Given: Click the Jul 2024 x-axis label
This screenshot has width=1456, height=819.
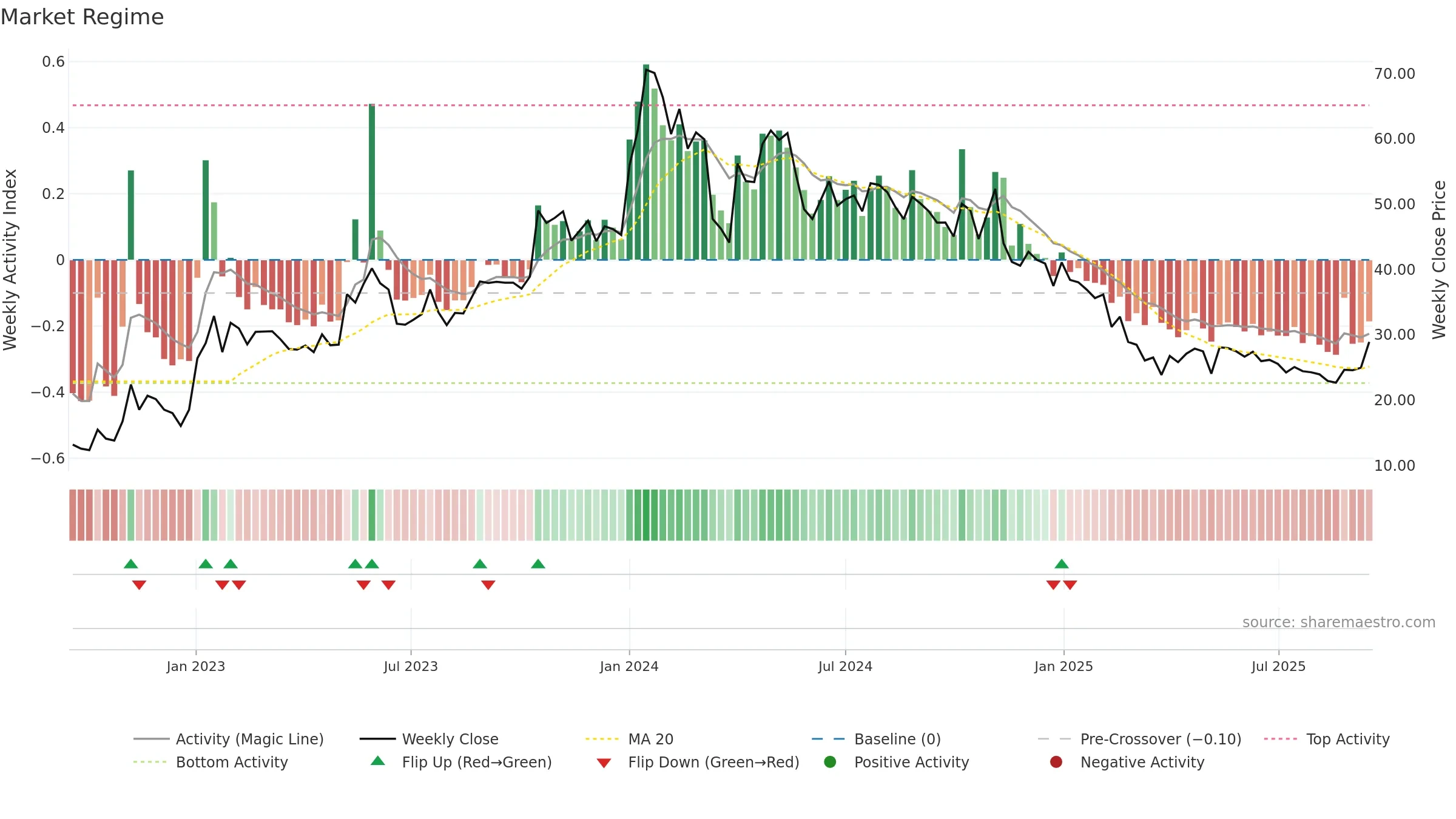Looking at the screenshot, I should 845,666.
